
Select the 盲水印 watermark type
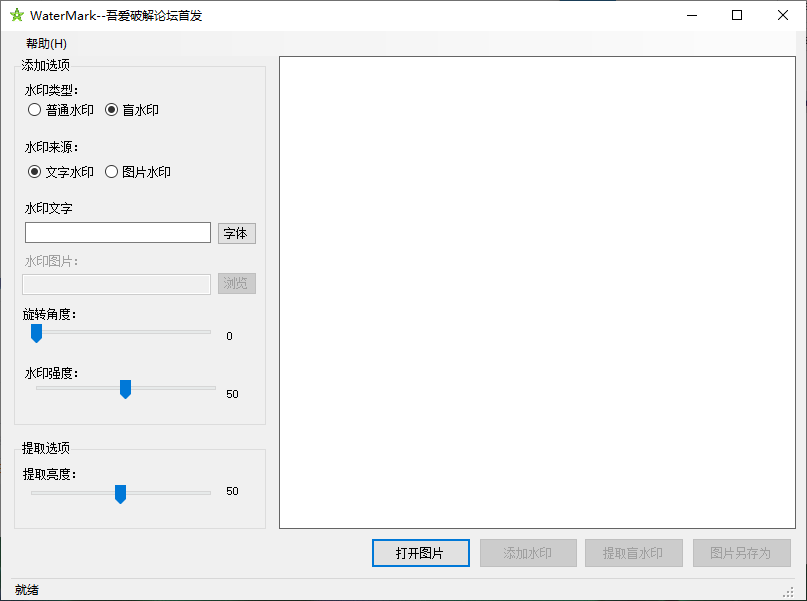tap(110, 110)
